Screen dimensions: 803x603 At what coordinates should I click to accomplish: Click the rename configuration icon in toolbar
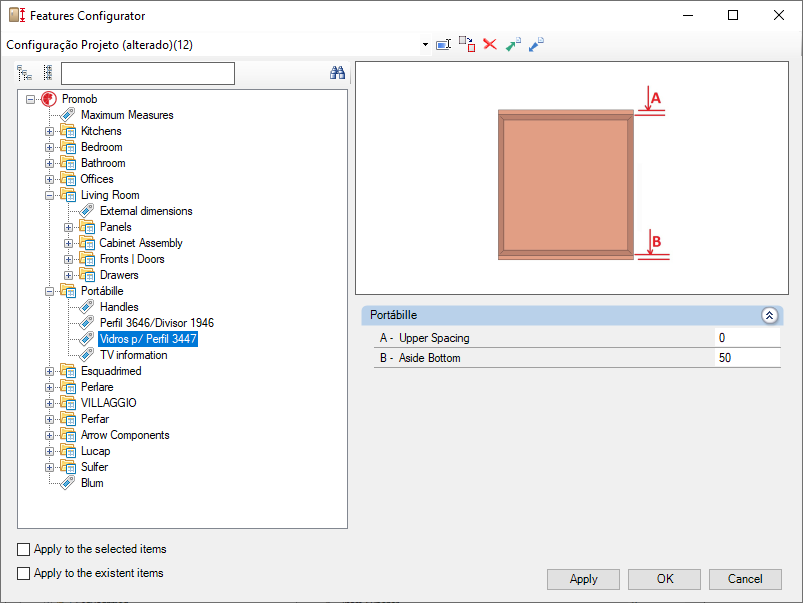pos(444,45)
